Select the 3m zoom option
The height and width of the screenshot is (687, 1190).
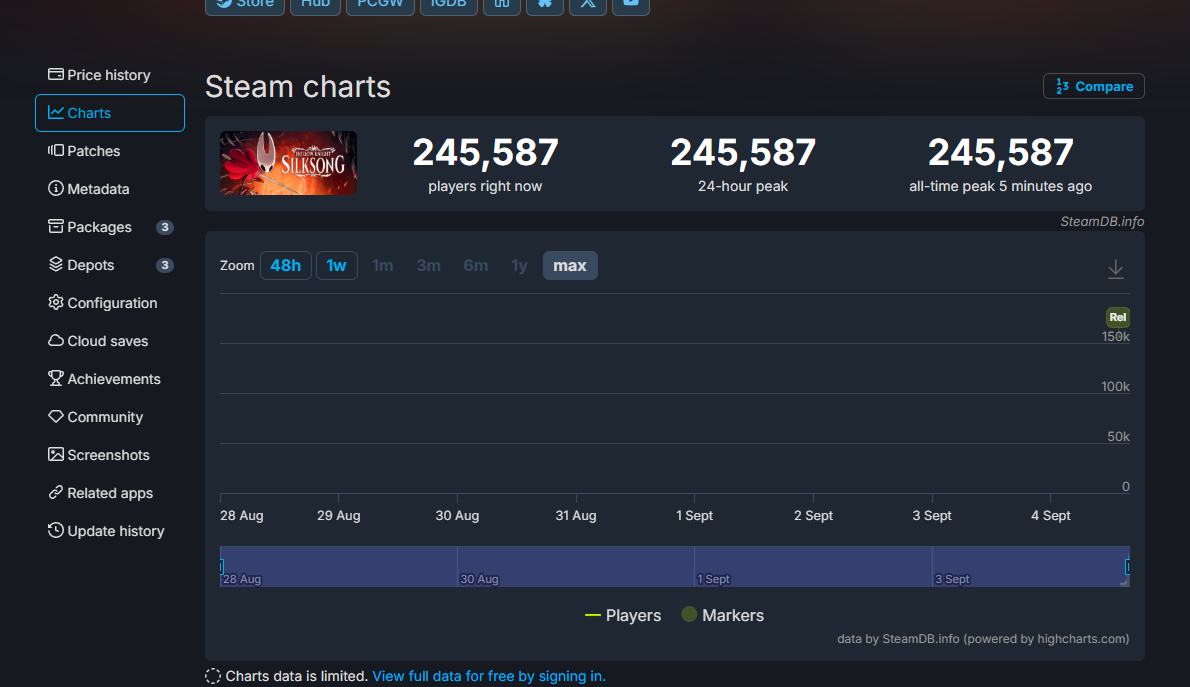pos(428,266)
